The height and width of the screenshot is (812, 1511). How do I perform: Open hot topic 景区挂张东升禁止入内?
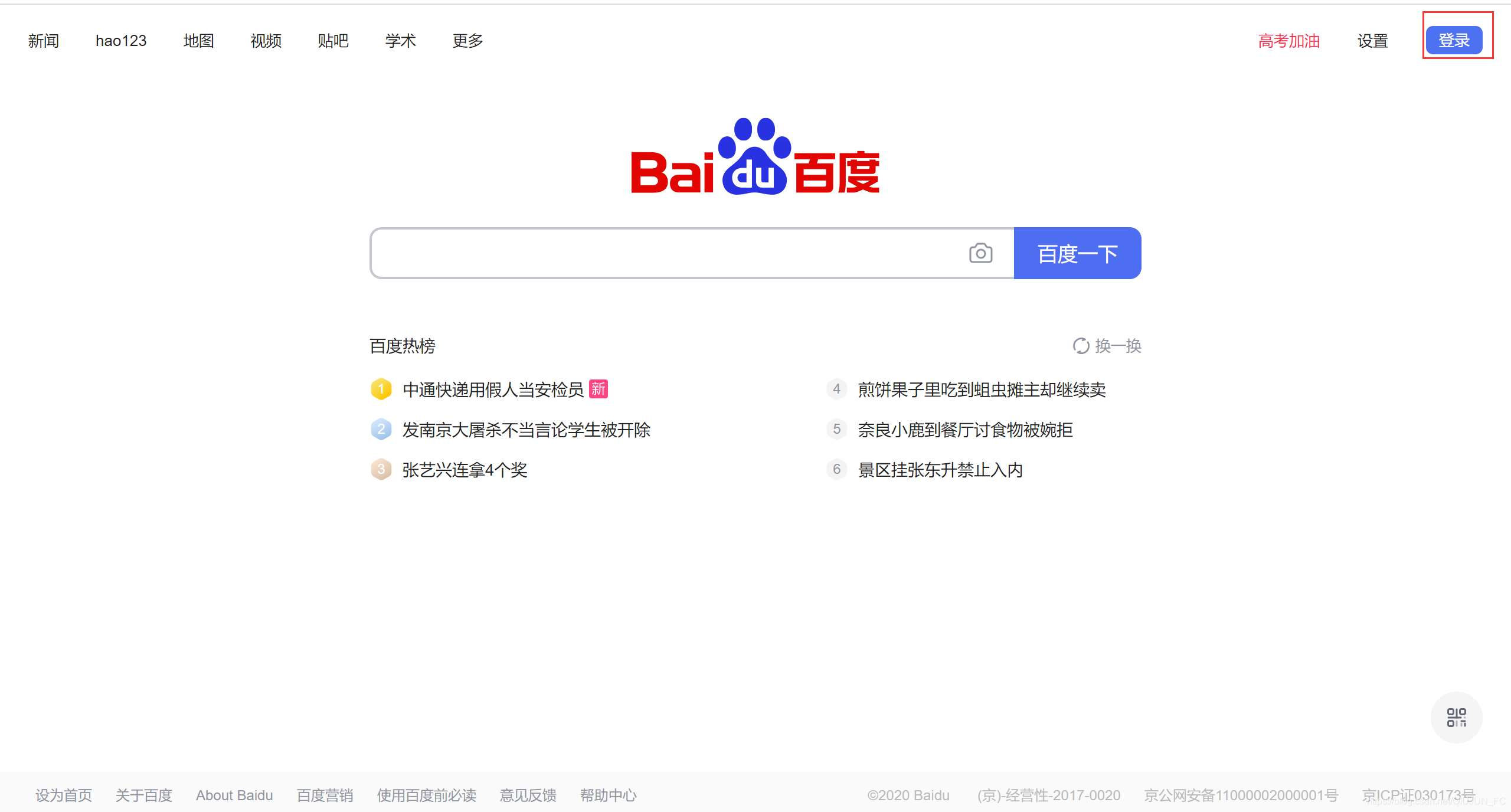(x=940, y=470)
